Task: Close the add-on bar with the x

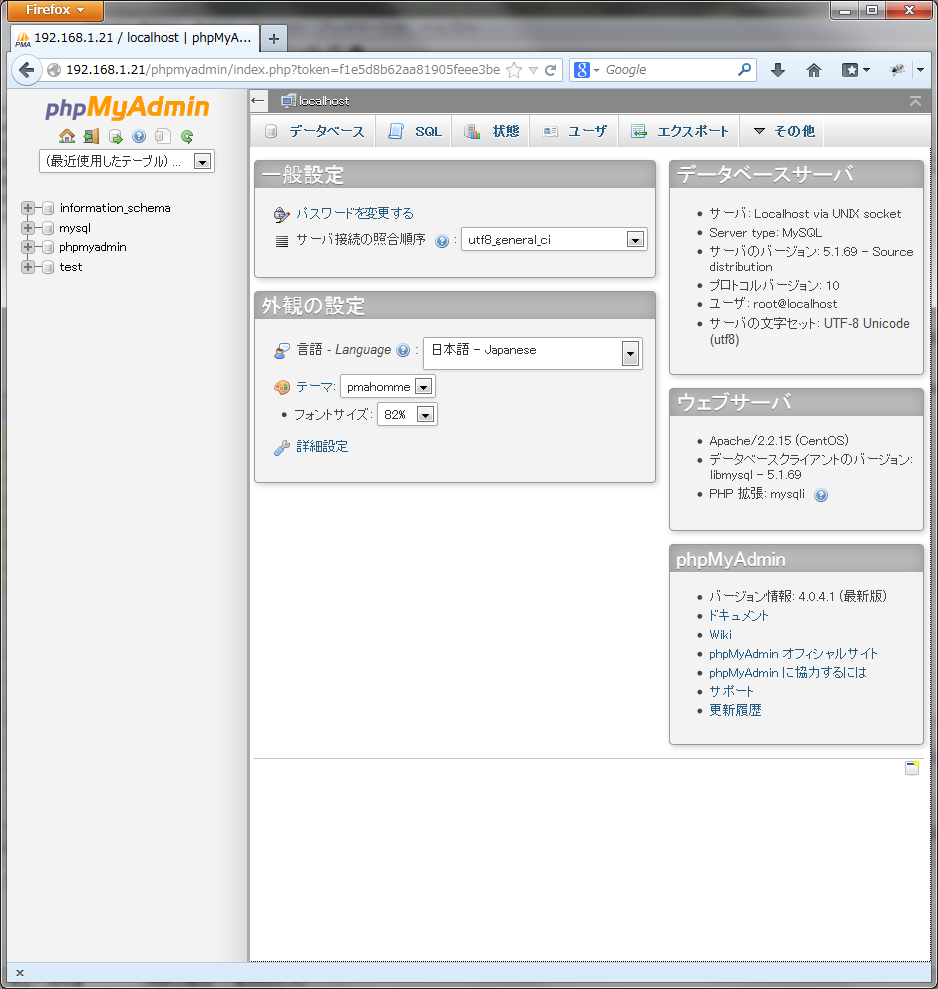Action: point(20,973)
